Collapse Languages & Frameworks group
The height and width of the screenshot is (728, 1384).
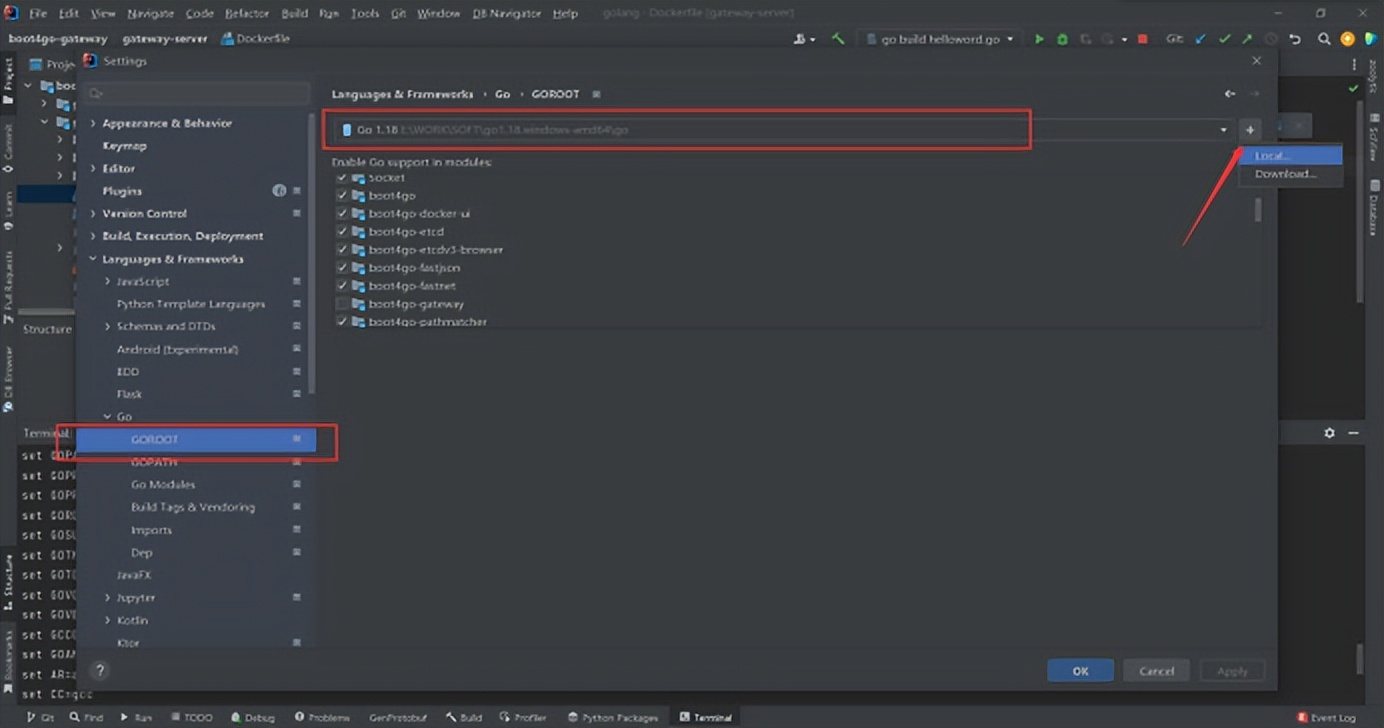point(94,259)
